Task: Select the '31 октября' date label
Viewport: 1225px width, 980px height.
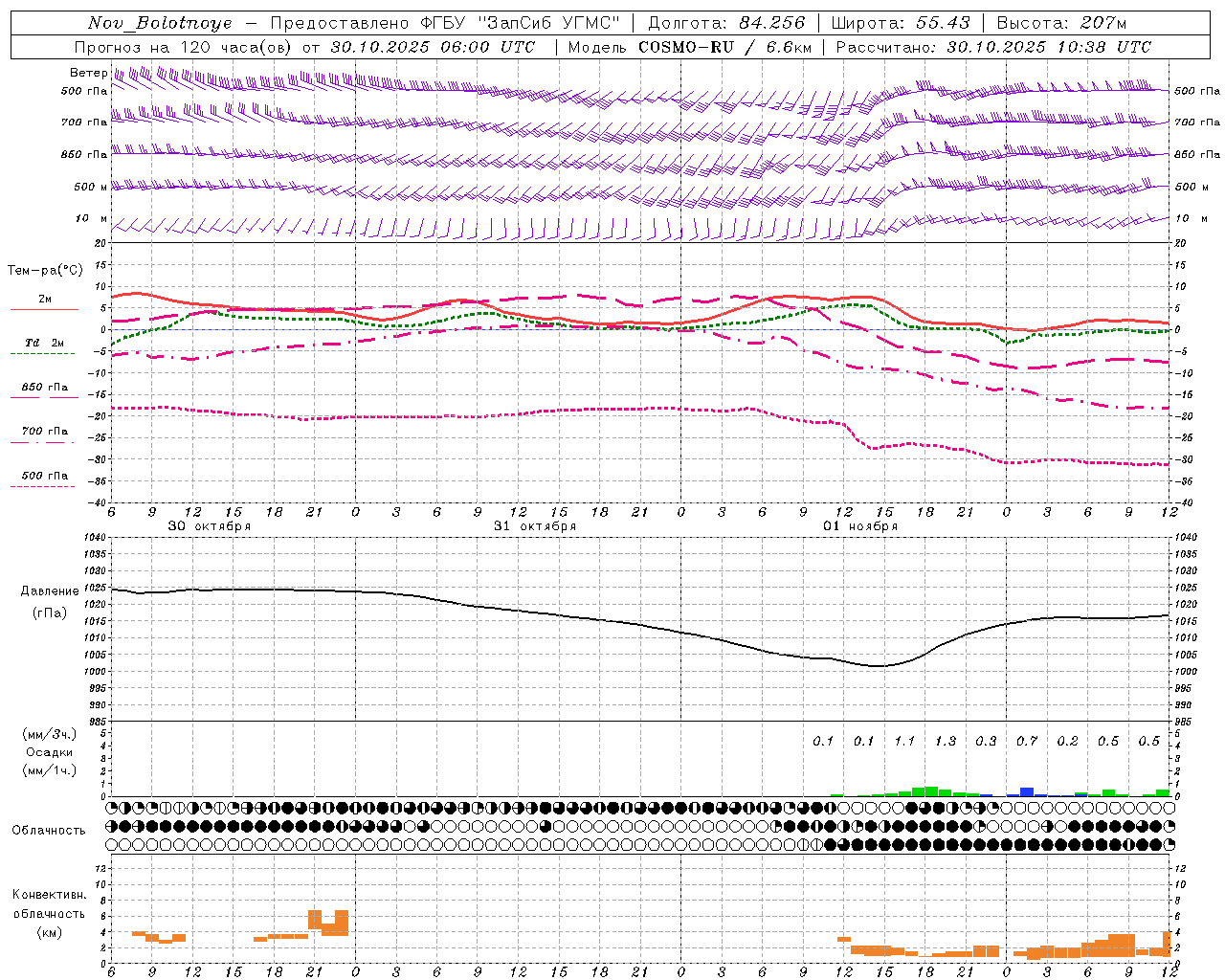Action: [535, 526]
